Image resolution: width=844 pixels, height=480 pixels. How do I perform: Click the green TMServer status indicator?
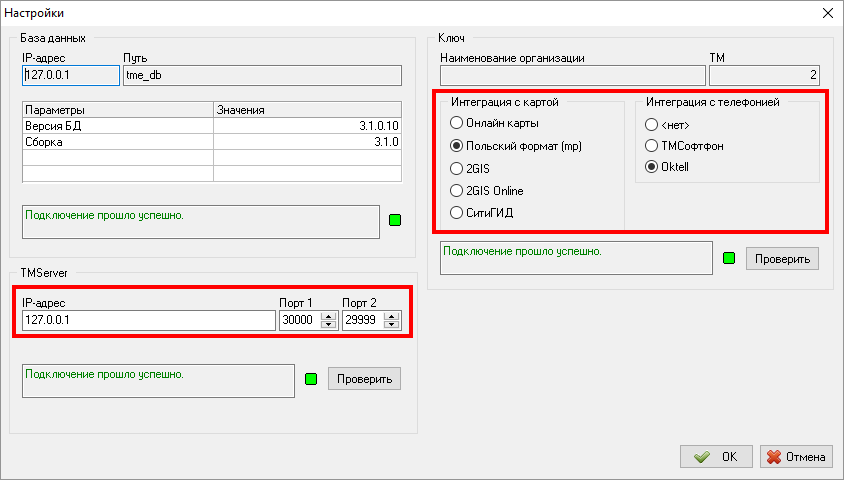[310, 379]
